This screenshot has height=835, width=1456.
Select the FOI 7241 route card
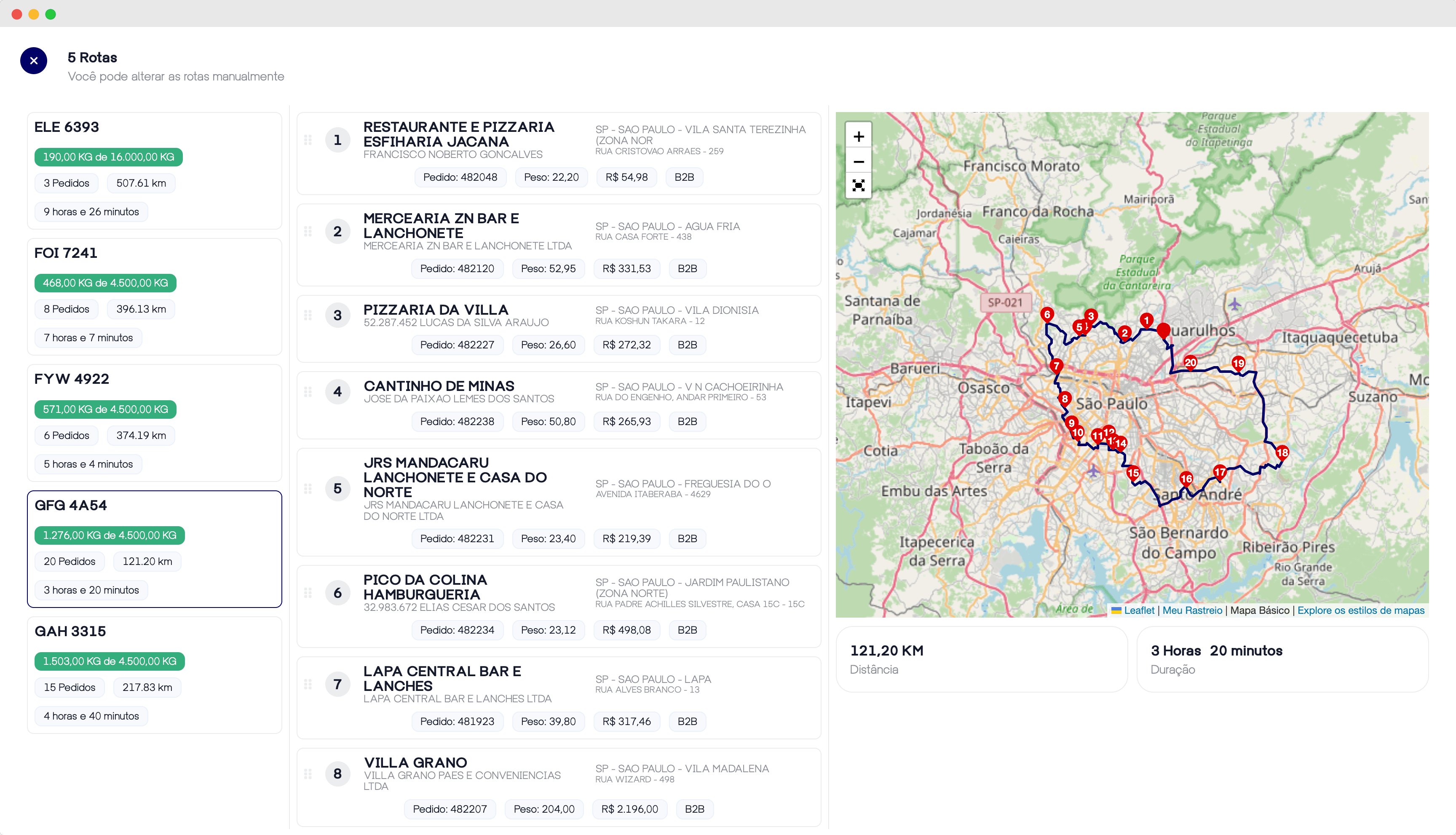point(154,297)
